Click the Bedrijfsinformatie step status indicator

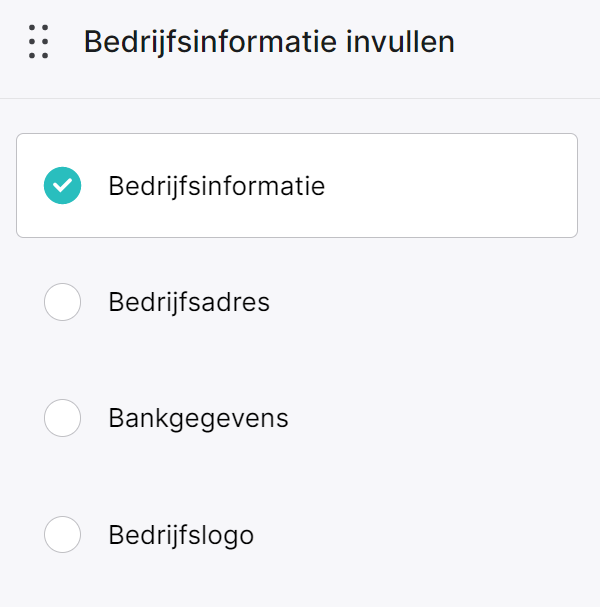point(62,185)
